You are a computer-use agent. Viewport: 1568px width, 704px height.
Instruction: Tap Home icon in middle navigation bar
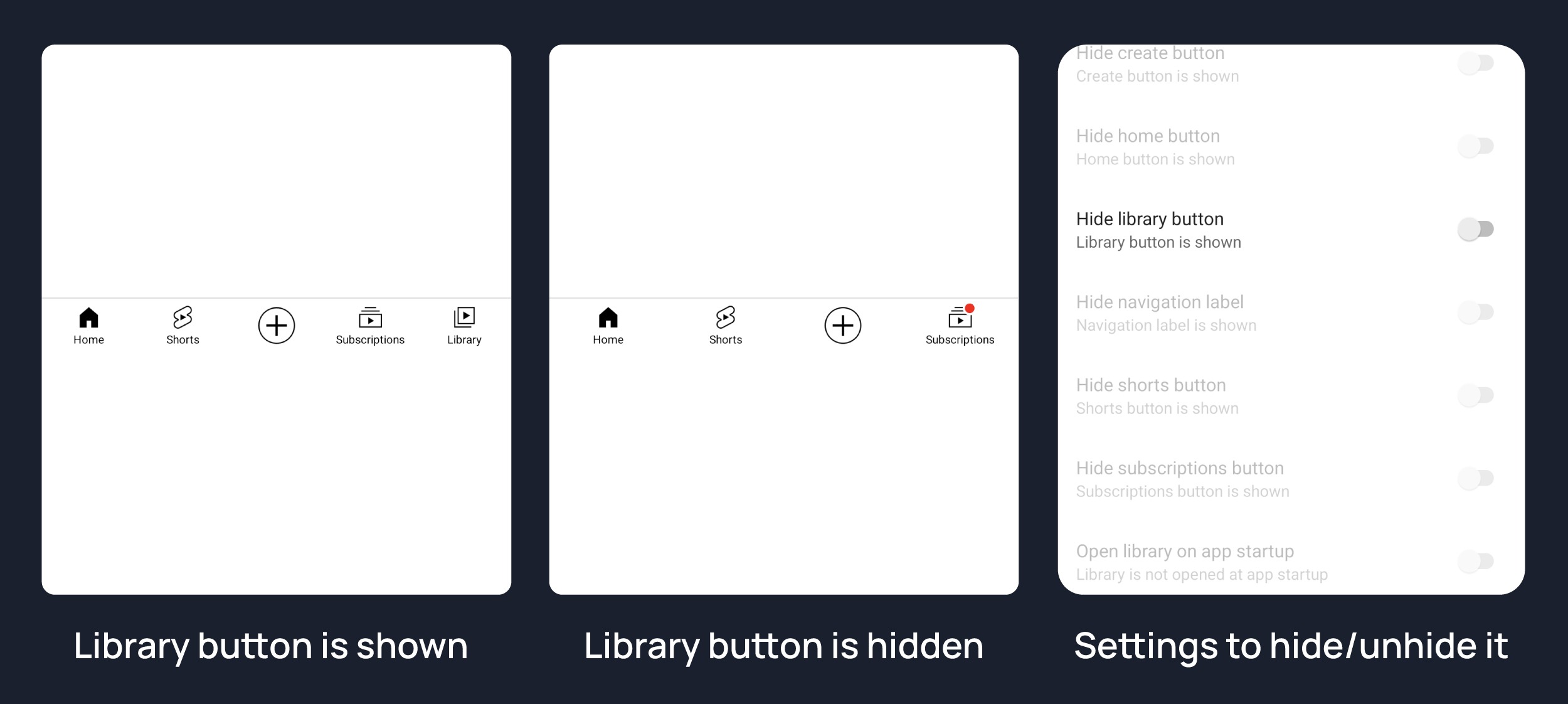pos(608,317)
